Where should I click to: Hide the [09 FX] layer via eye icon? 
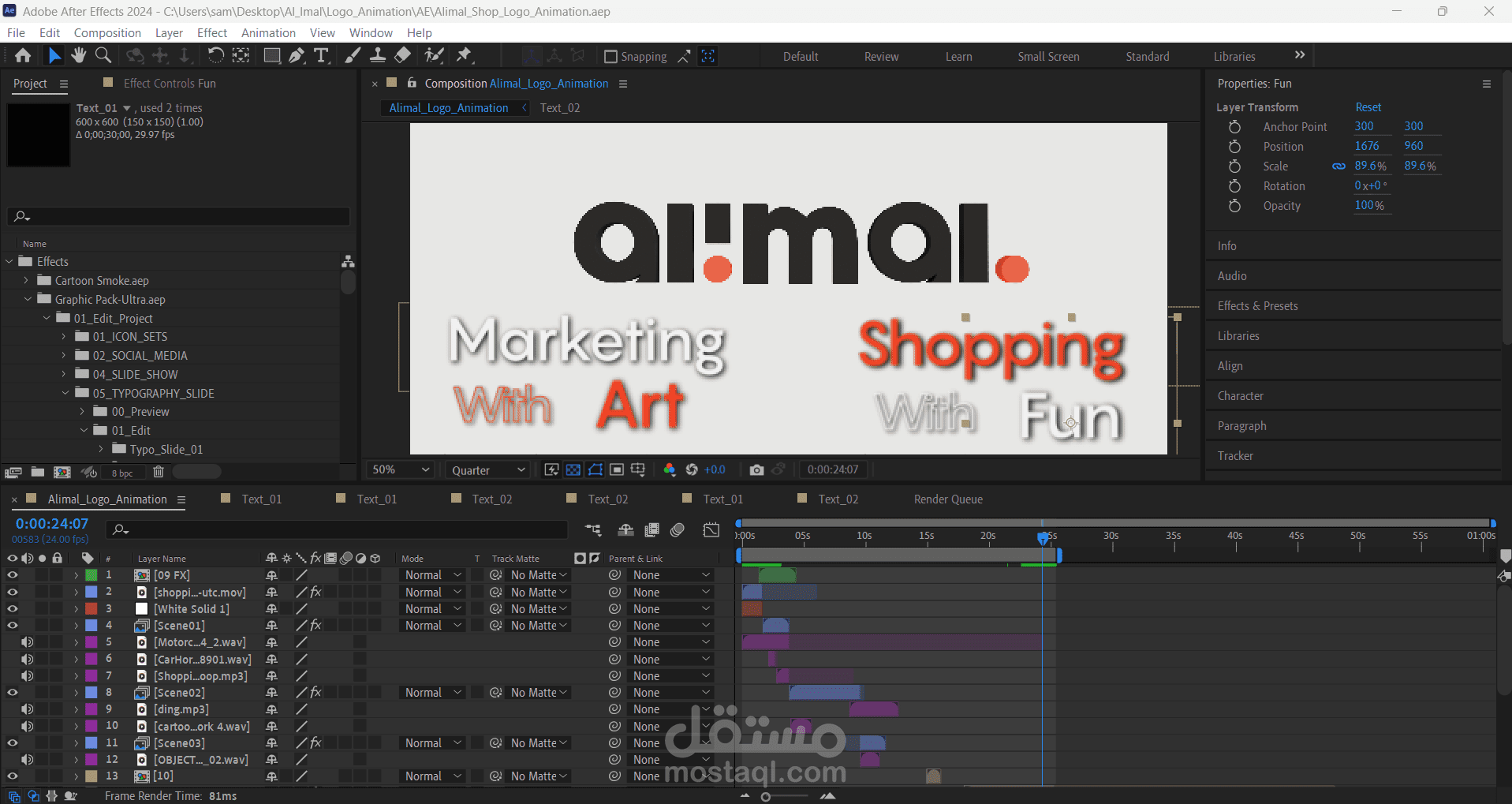click(13, 575)
